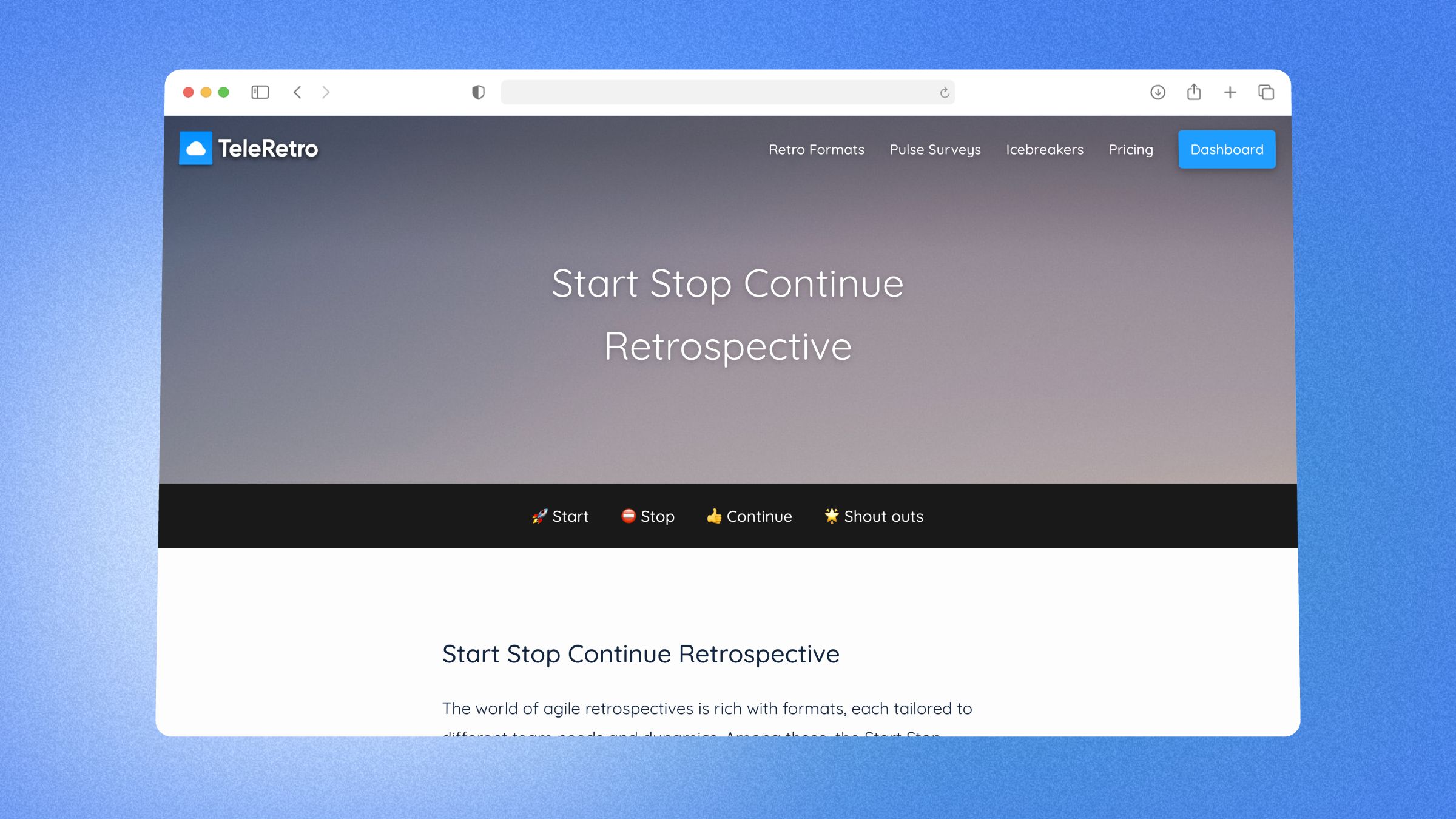The height and width of the screenshot is (819, 1456).
Task: Click the Pulse Surveys navigation link
Action: [934, 149]
